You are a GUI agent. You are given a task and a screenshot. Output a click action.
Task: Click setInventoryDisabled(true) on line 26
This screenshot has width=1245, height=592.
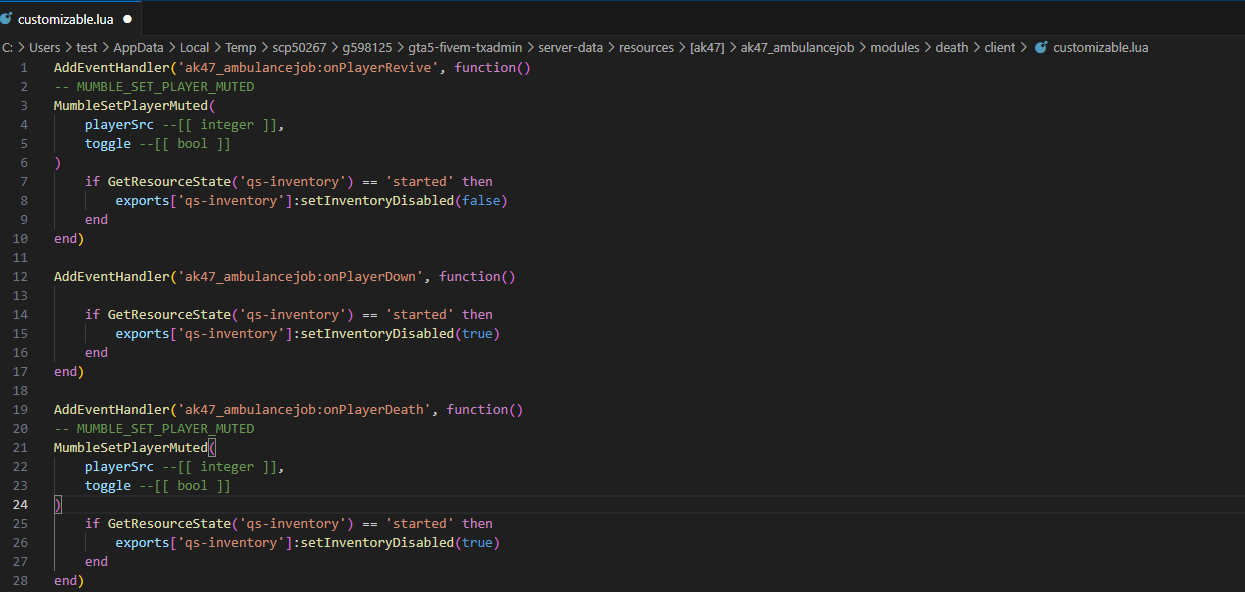coord(400,543)
